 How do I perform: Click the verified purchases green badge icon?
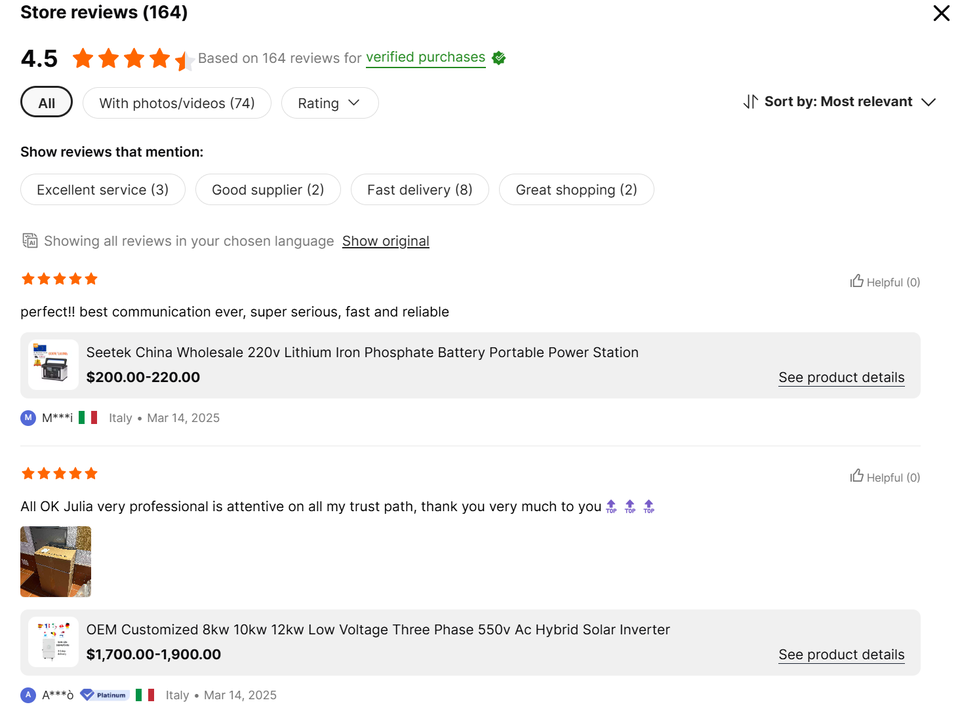[498, 58]
